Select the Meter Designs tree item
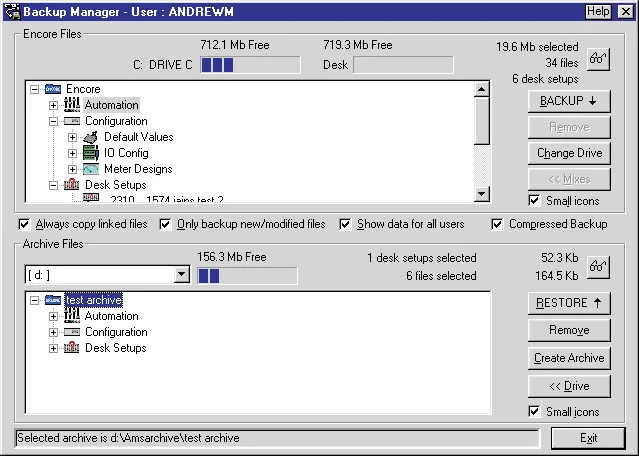The width and height of the screenshot is (639, 456). click(x=138, y=169)
